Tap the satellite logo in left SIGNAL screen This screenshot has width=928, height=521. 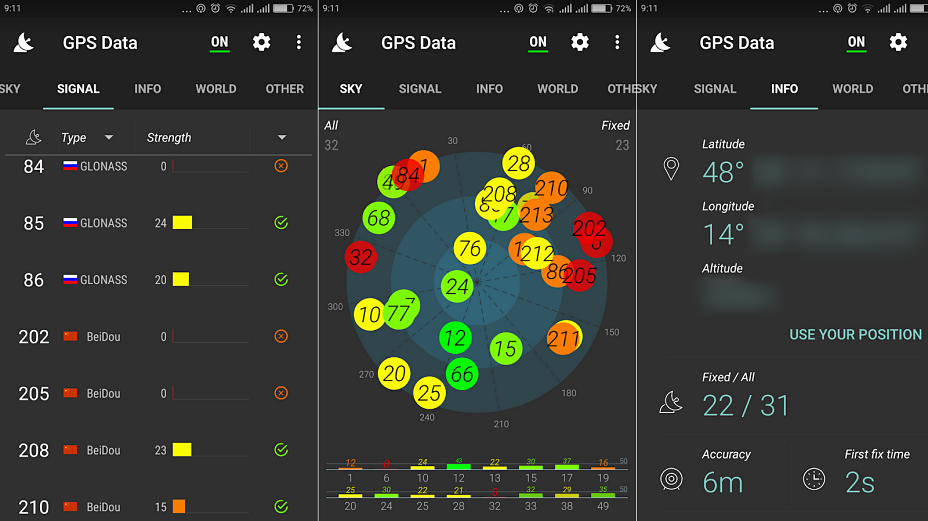pos(24,43)
